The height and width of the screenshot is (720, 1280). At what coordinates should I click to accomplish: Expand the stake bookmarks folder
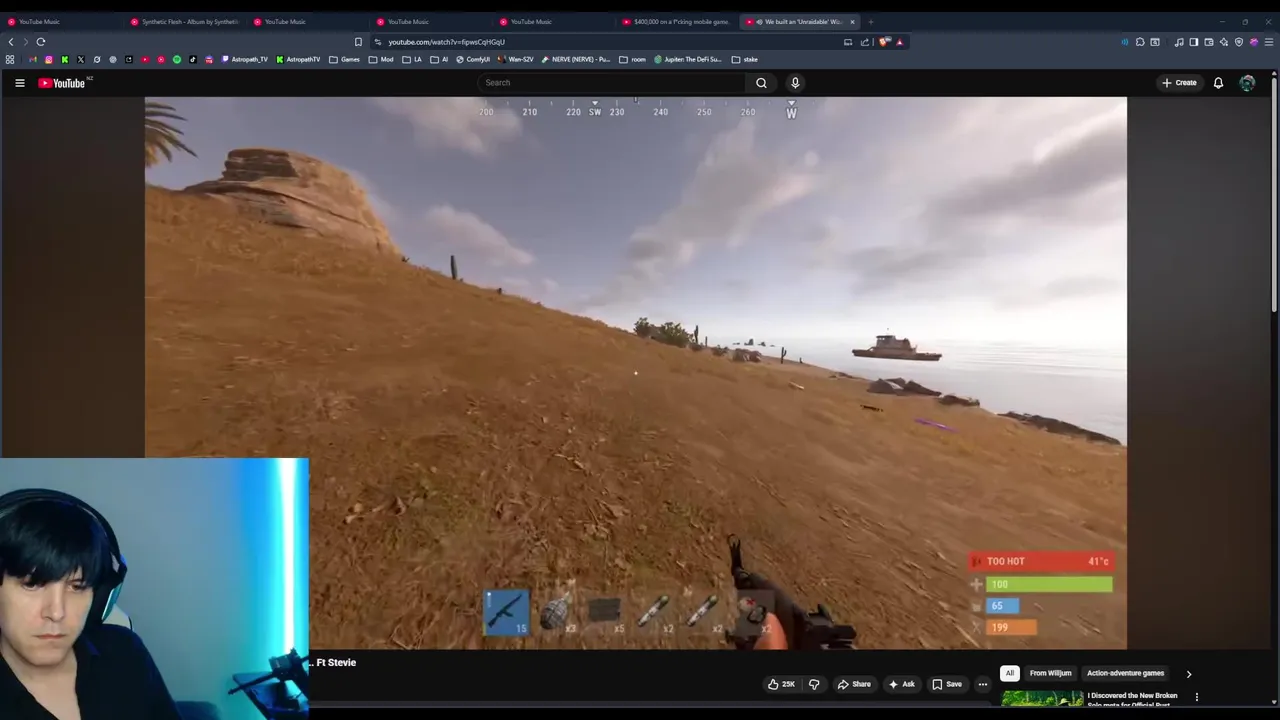coord(745,60)
